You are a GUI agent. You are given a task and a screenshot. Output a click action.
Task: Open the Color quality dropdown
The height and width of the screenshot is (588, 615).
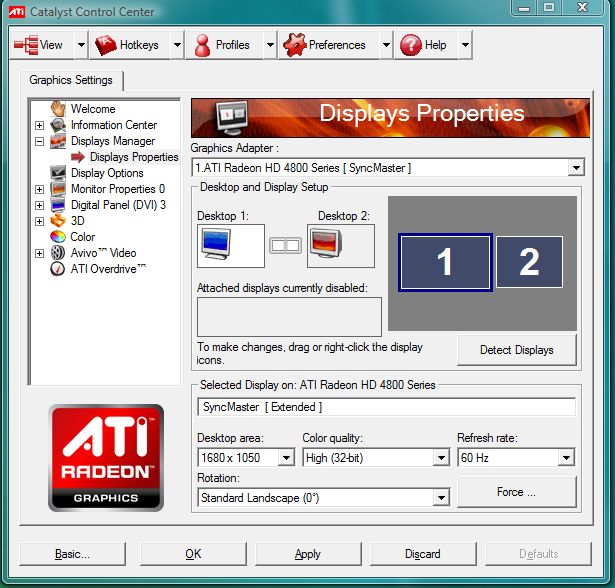441,458
